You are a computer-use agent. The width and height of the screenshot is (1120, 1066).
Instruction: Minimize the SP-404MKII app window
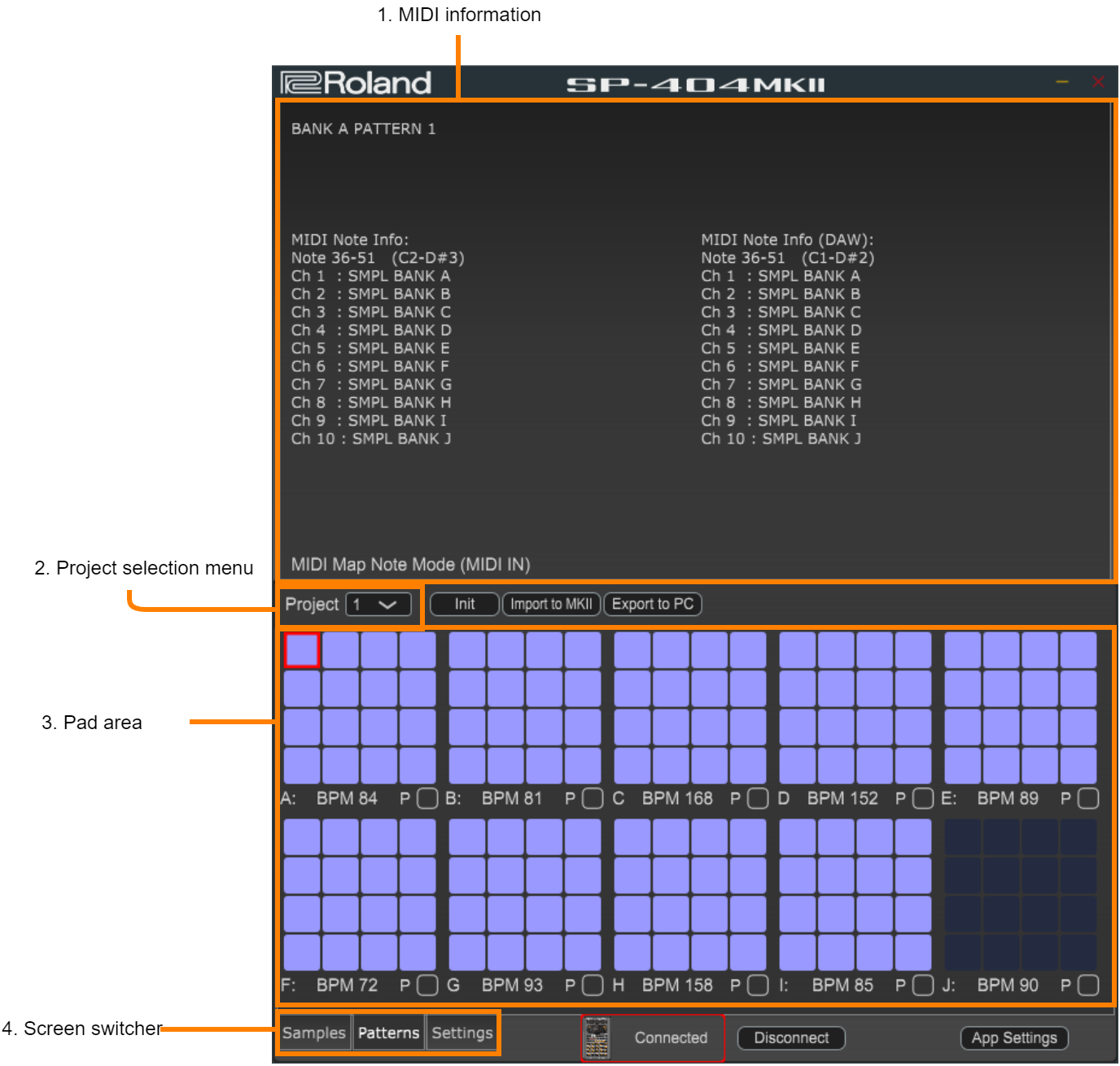tap(1062, 81)
